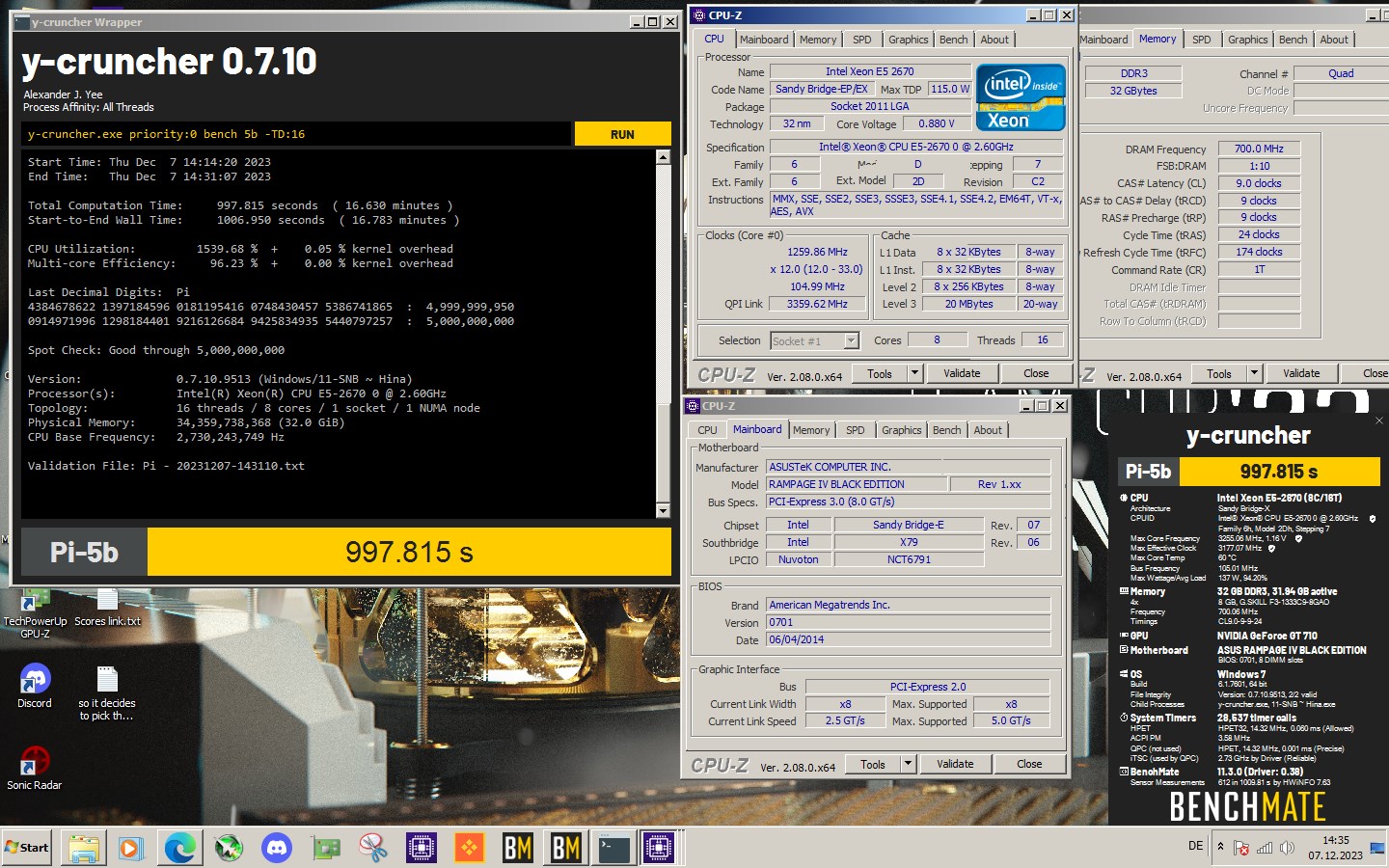1389x868 pixels.
Task: Open the network icon in system tray
Action: click(1265, 848)
